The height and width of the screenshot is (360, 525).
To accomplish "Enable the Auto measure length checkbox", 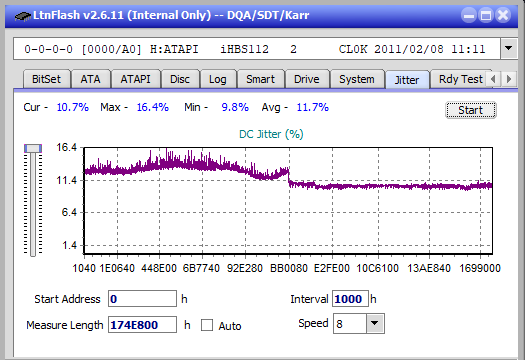I will coord(207,325).
